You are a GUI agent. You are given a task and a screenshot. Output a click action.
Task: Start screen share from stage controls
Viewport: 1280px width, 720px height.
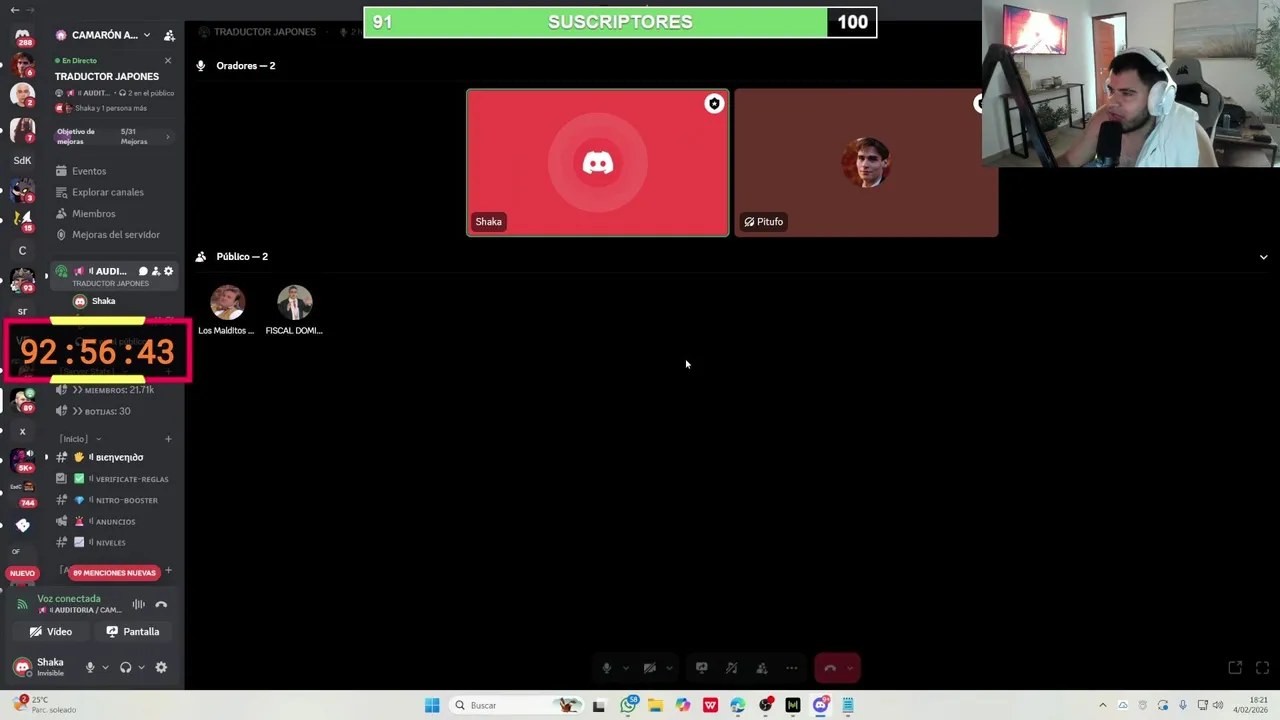(x=702, y=668)
